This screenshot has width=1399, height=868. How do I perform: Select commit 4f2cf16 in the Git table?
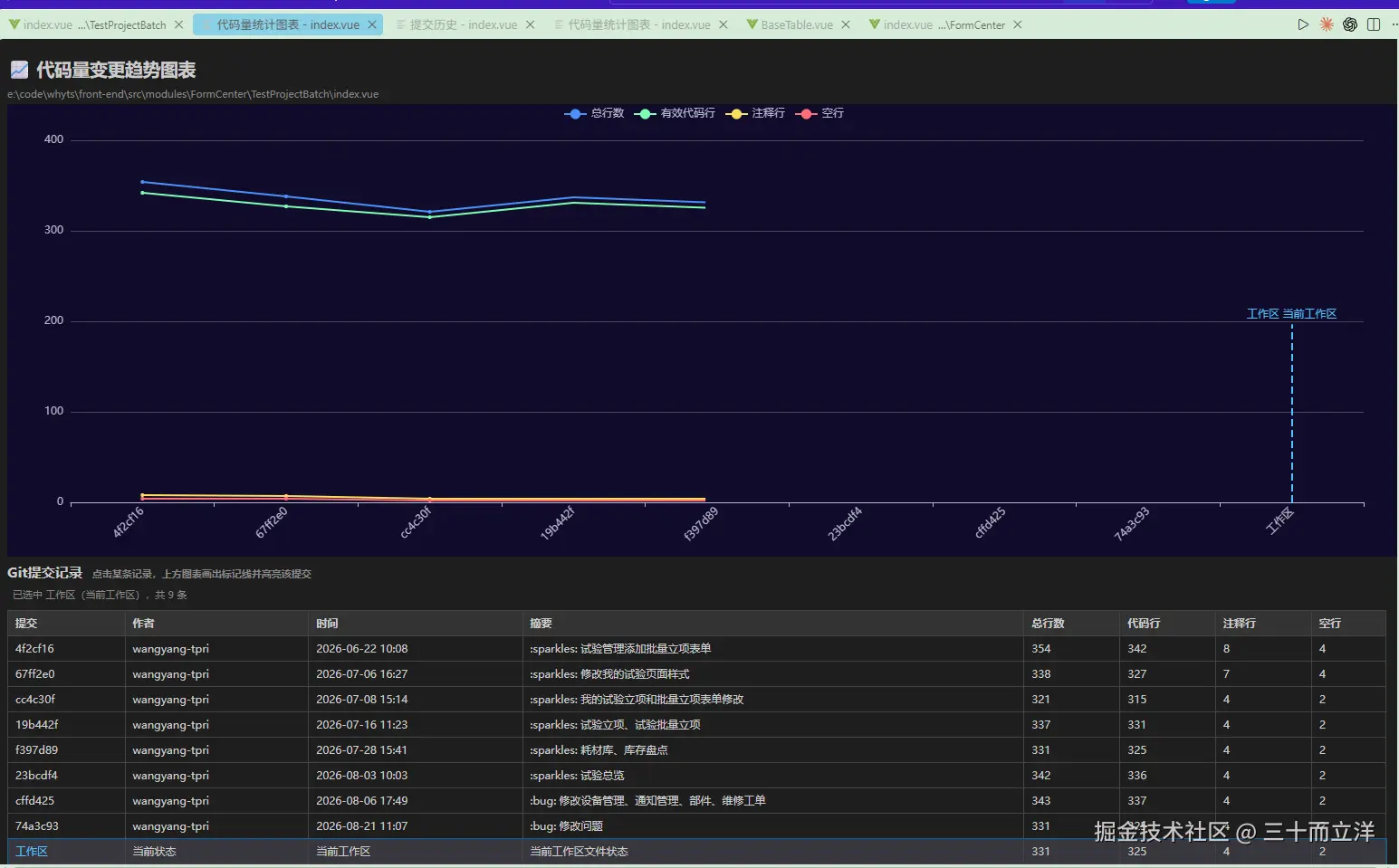pyautogui.click(x=696, y=649)
